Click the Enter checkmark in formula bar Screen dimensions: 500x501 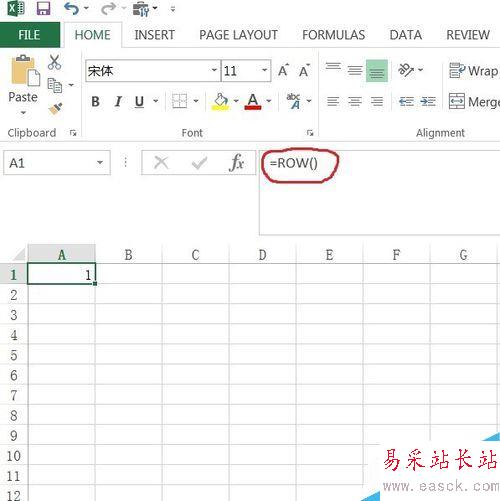click(x=199, y=163)
